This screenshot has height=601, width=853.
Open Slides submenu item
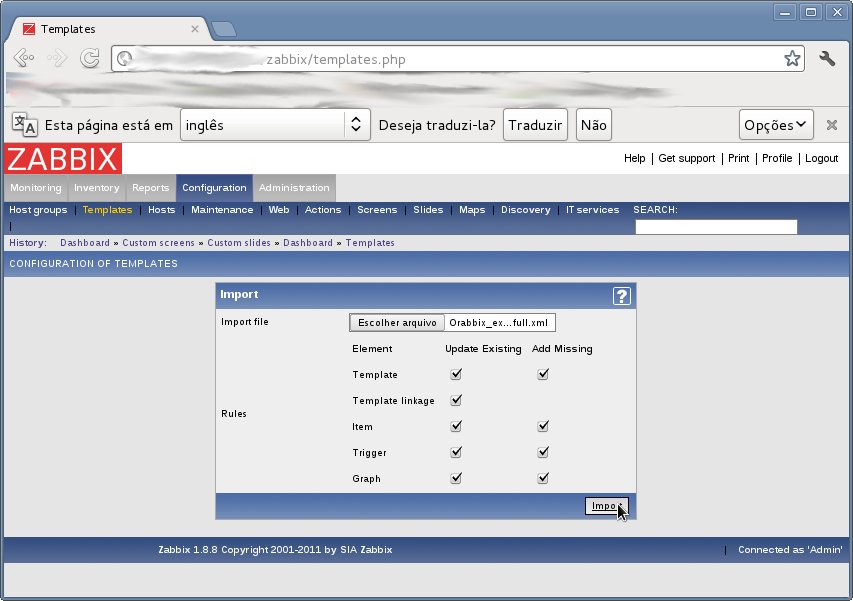pyautogui.click(x=428, y=210)
